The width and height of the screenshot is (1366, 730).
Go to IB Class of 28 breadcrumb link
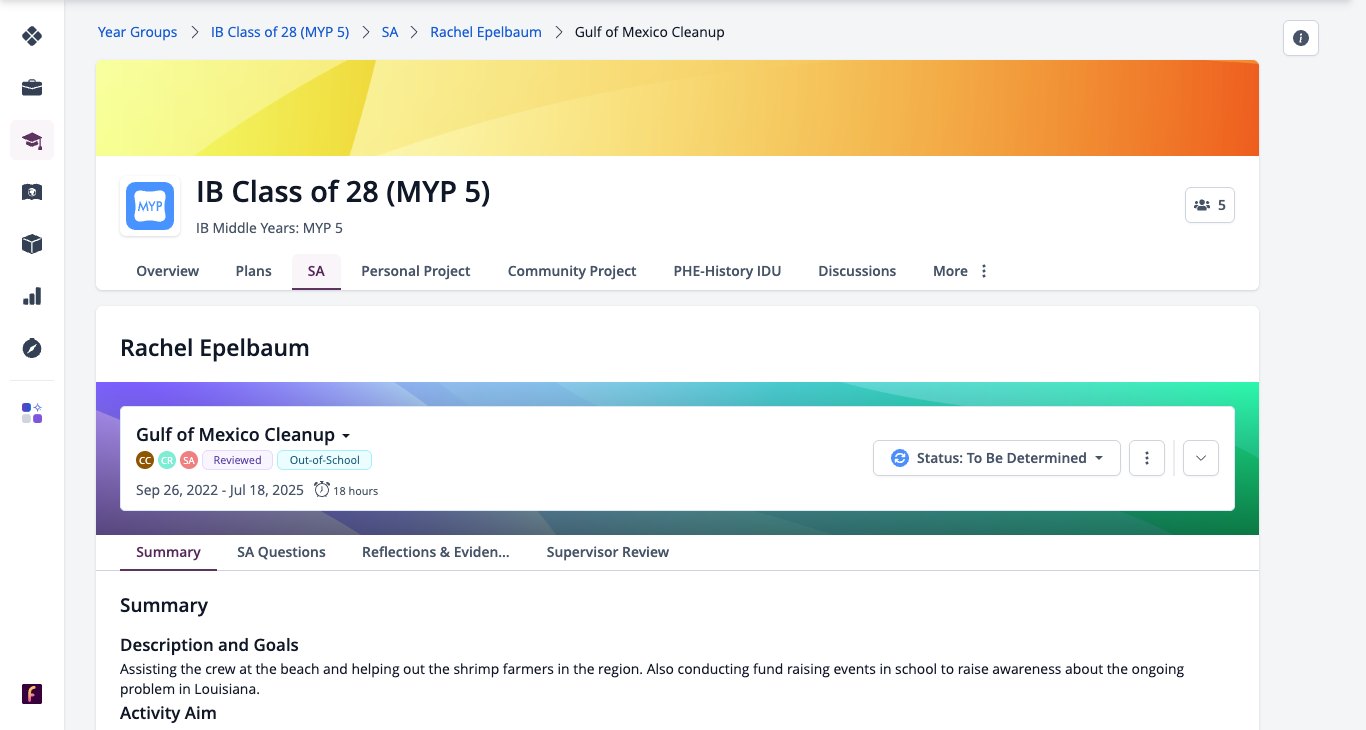tap(280, 32)
